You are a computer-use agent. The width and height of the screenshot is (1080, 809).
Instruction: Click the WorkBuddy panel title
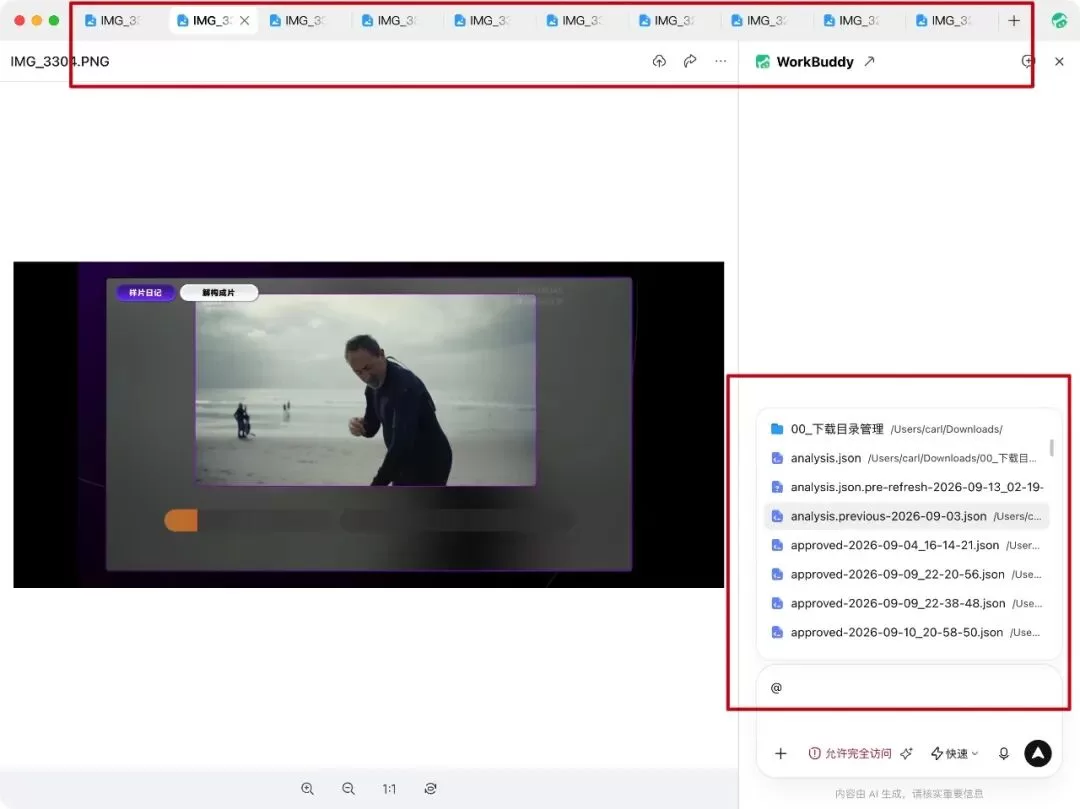pos(815,61)
